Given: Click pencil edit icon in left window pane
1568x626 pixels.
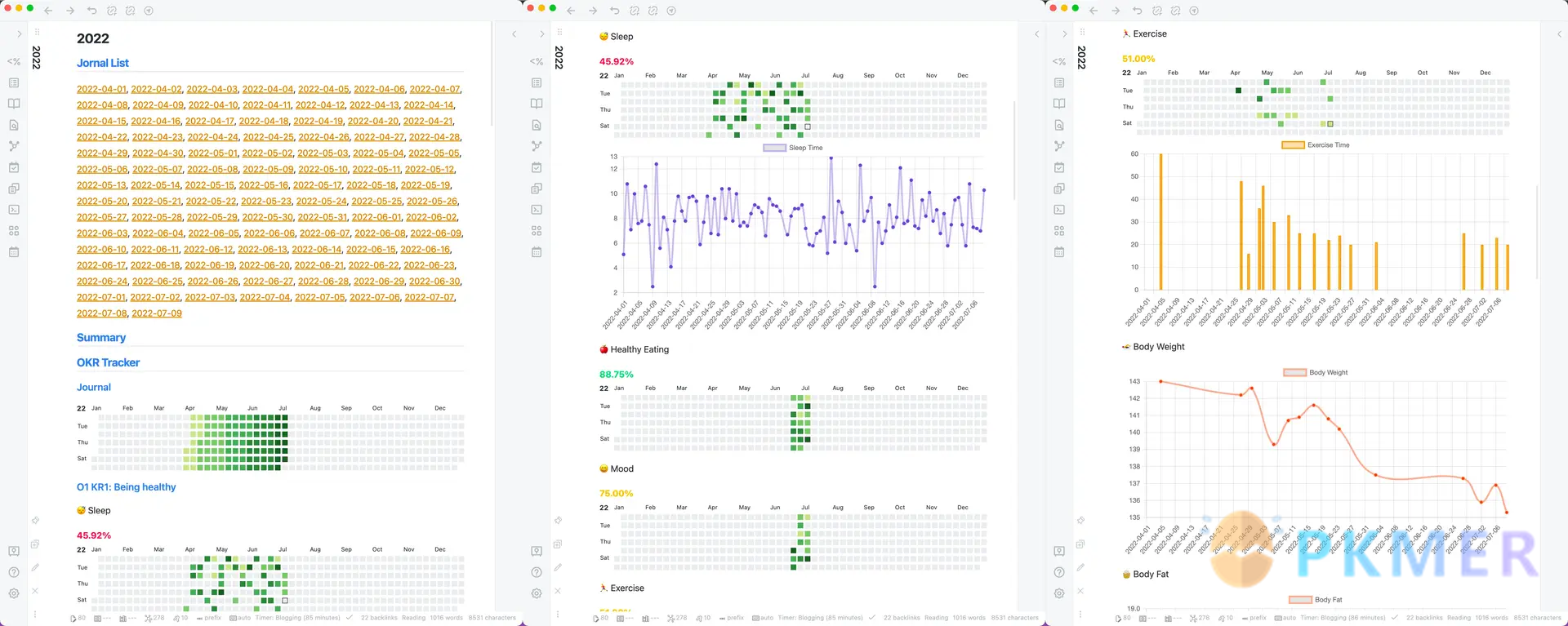Looking at the screenshot, I should click(35, 567).
